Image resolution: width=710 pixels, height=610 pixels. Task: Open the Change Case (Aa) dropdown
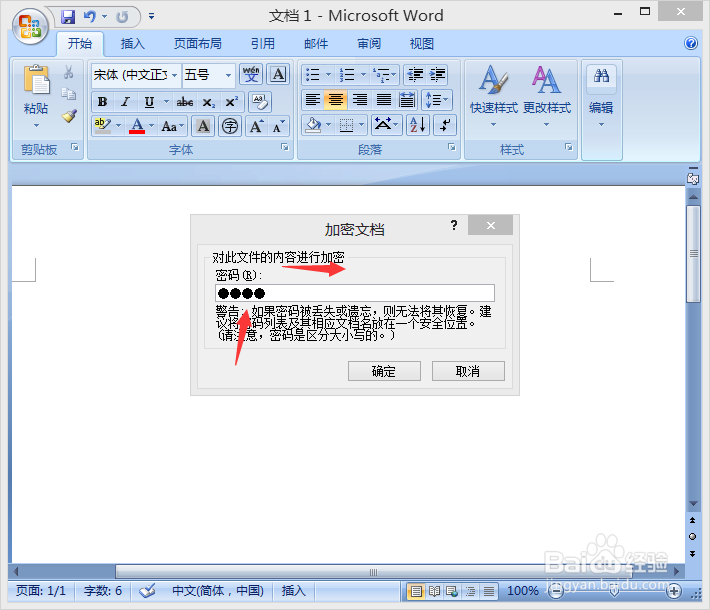pyautogui.click(x=173, y=126)
